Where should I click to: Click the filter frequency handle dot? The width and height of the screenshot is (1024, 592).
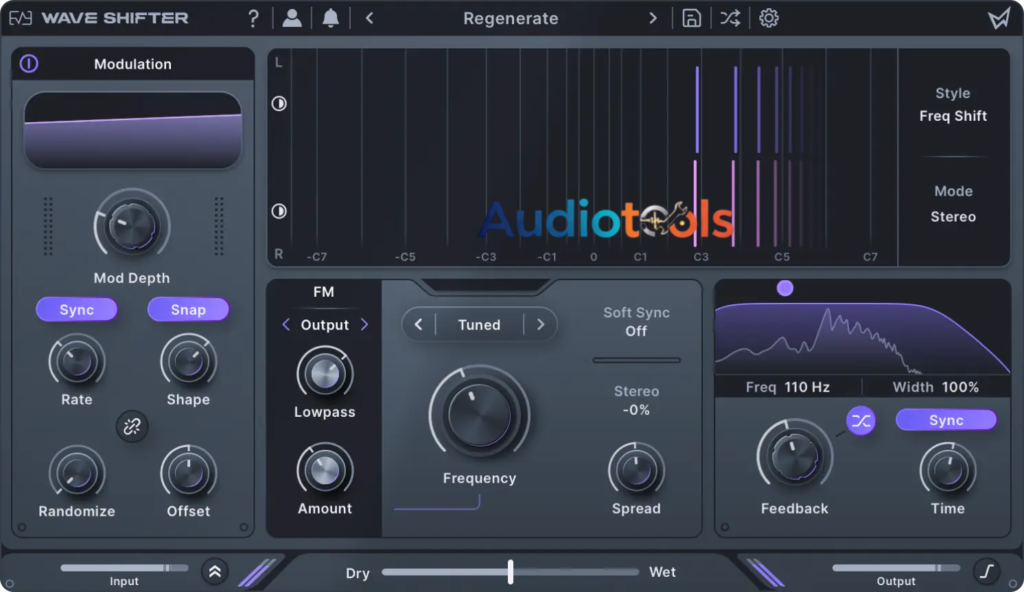[x=785, y=288]
